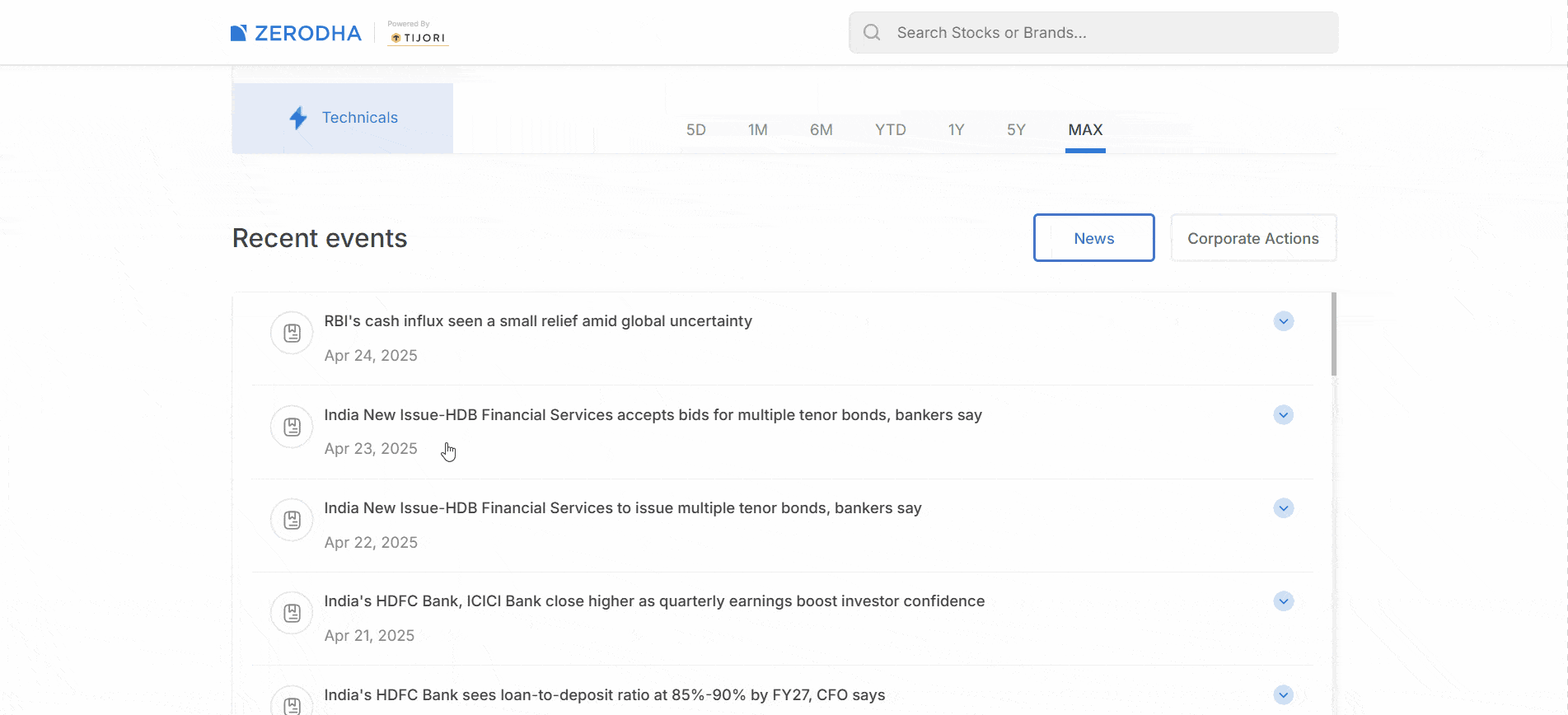Image resolution: width=1568 pixels, height=715 pixels.
Task: Click news icon beside HDB to issue bonds item
Action: 292,520
